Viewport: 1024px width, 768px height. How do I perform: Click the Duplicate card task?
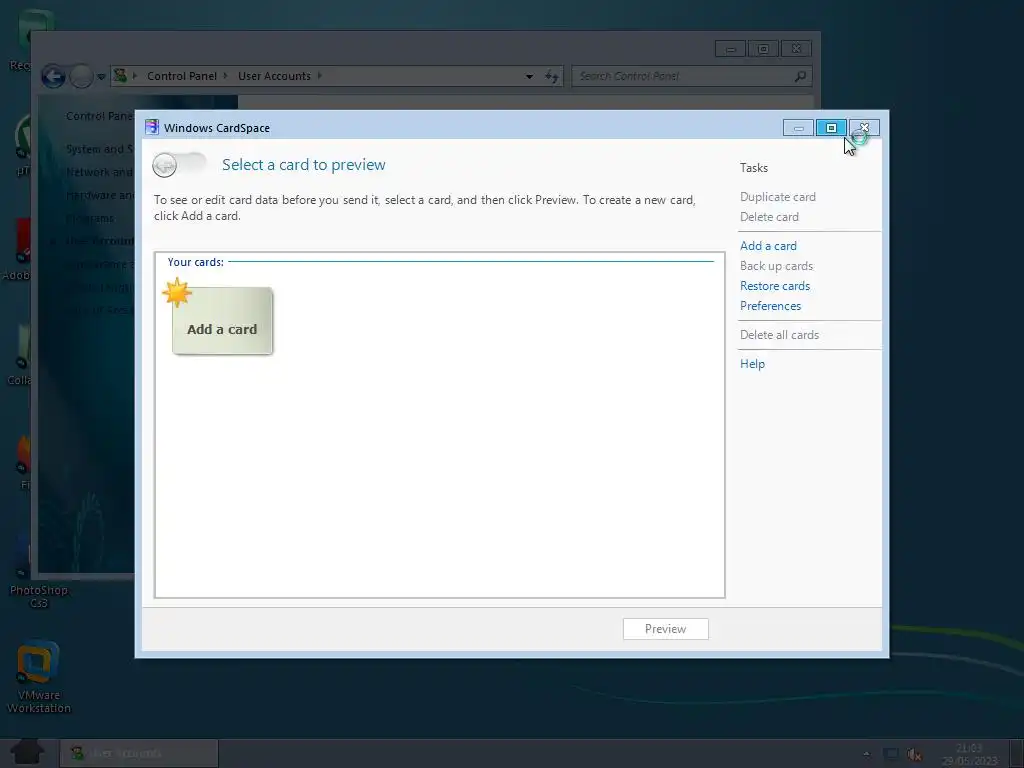pos(777,197)
